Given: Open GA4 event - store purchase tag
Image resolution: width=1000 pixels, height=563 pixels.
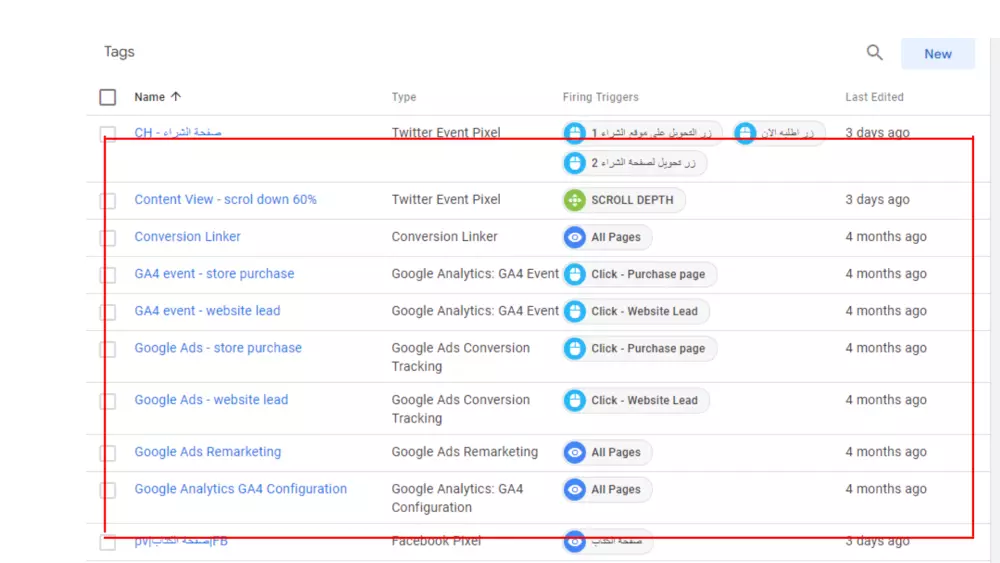Looking at the screenshot, I should point(214,274).
